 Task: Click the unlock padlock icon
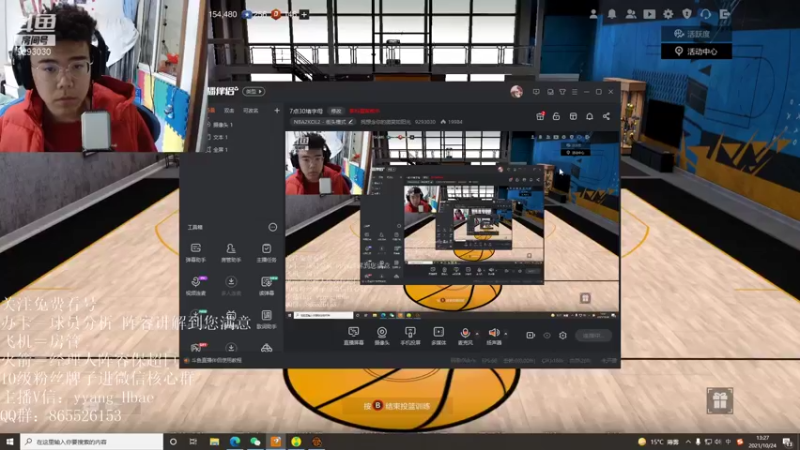pos(556,116)
